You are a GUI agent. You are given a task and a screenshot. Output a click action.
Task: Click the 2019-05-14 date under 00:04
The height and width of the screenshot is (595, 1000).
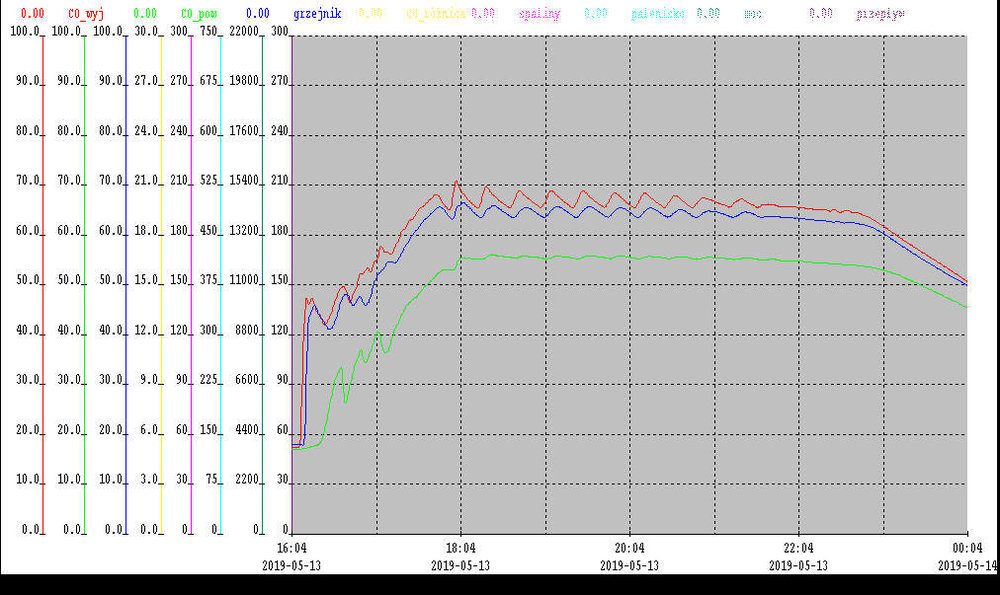(967, 564)
